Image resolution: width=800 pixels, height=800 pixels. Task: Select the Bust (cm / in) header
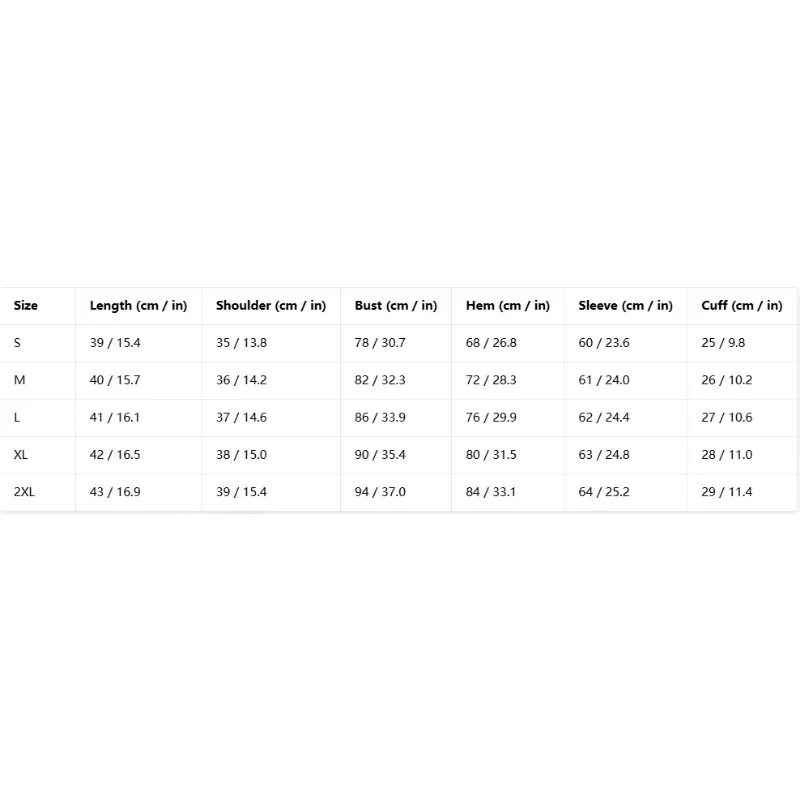396,306
